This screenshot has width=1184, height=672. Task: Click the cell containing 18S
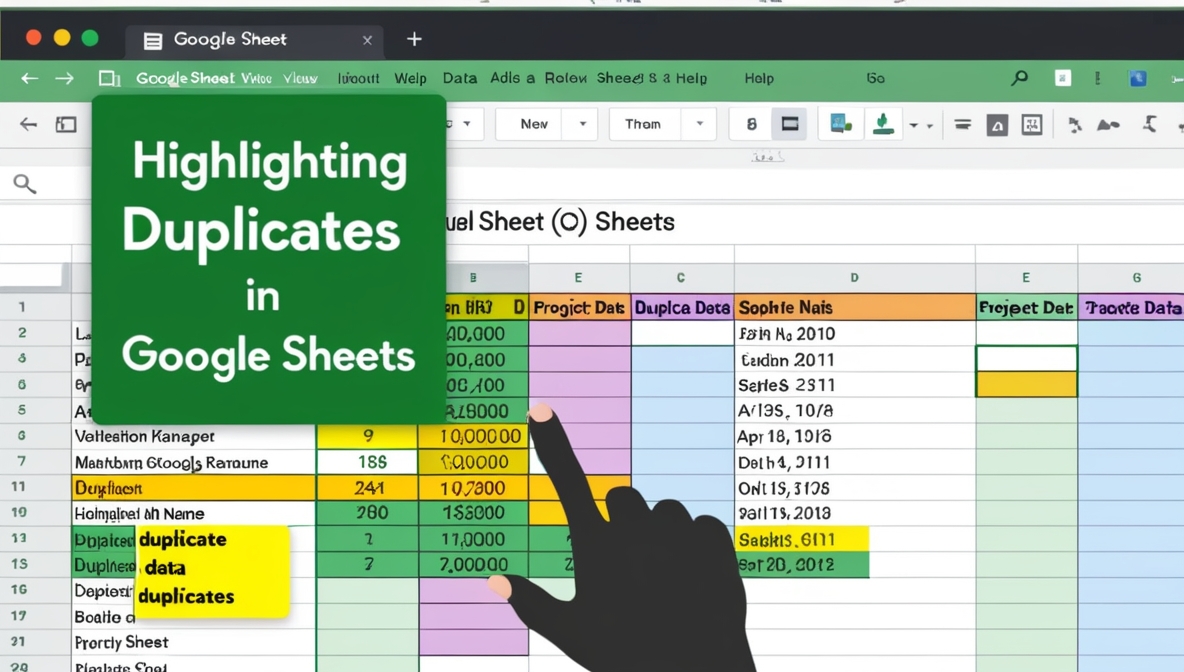pyautogui.click(x=368, y=462)
